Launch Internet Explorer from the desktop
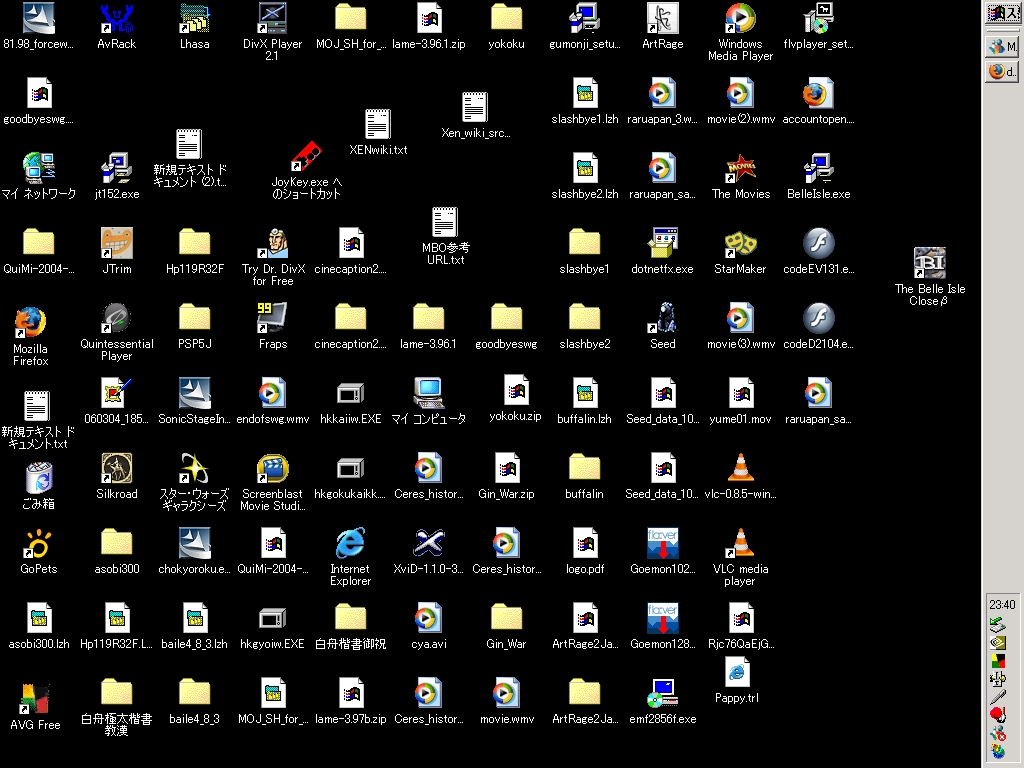This screenshot has width=1024, height=768. 350,557
